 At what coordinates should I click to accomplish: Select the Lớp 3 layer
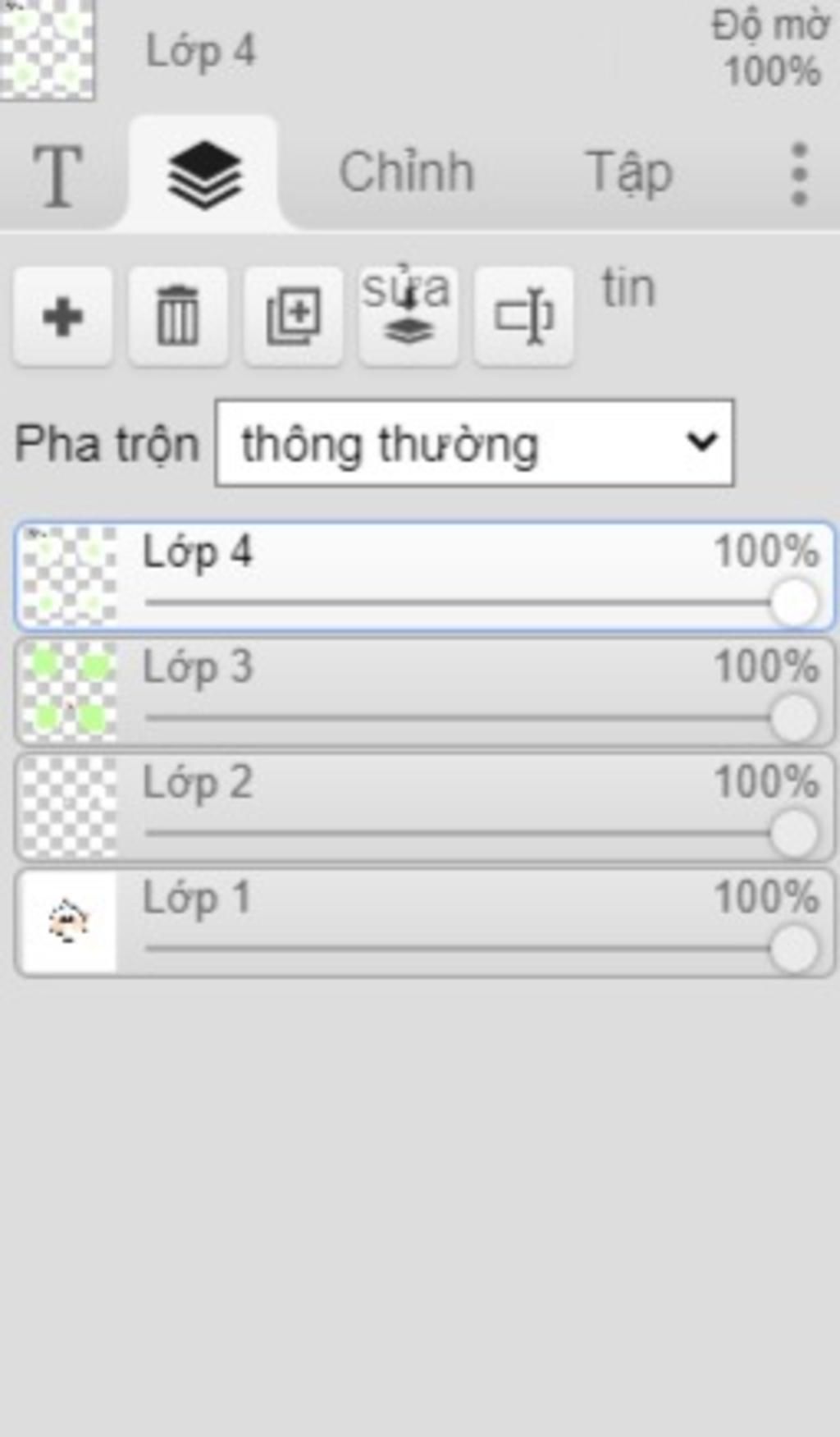pyautogui.click(x=425, y=692)
